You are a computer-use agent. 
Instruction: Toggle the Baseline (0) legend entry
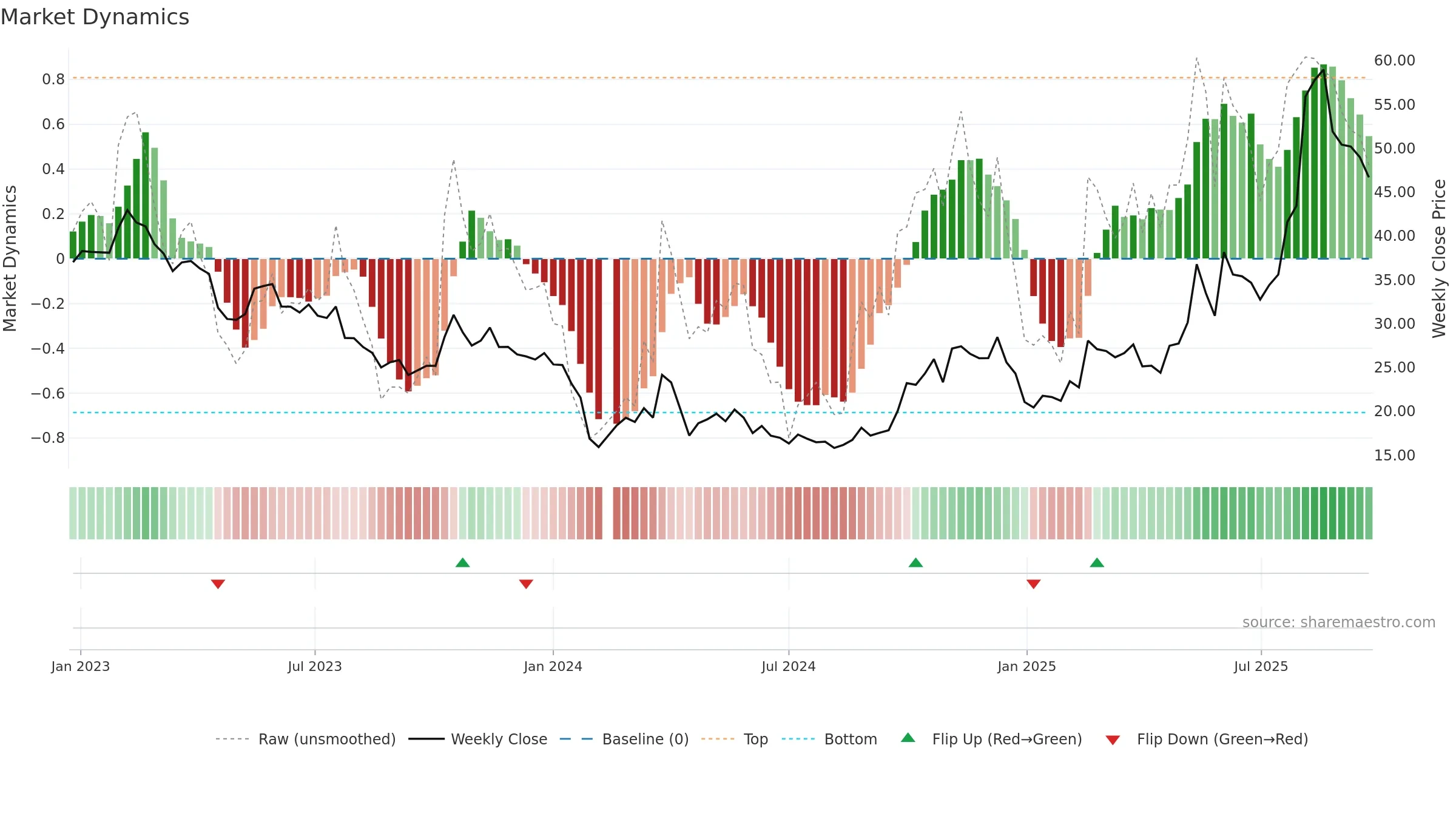click(624, 739)
